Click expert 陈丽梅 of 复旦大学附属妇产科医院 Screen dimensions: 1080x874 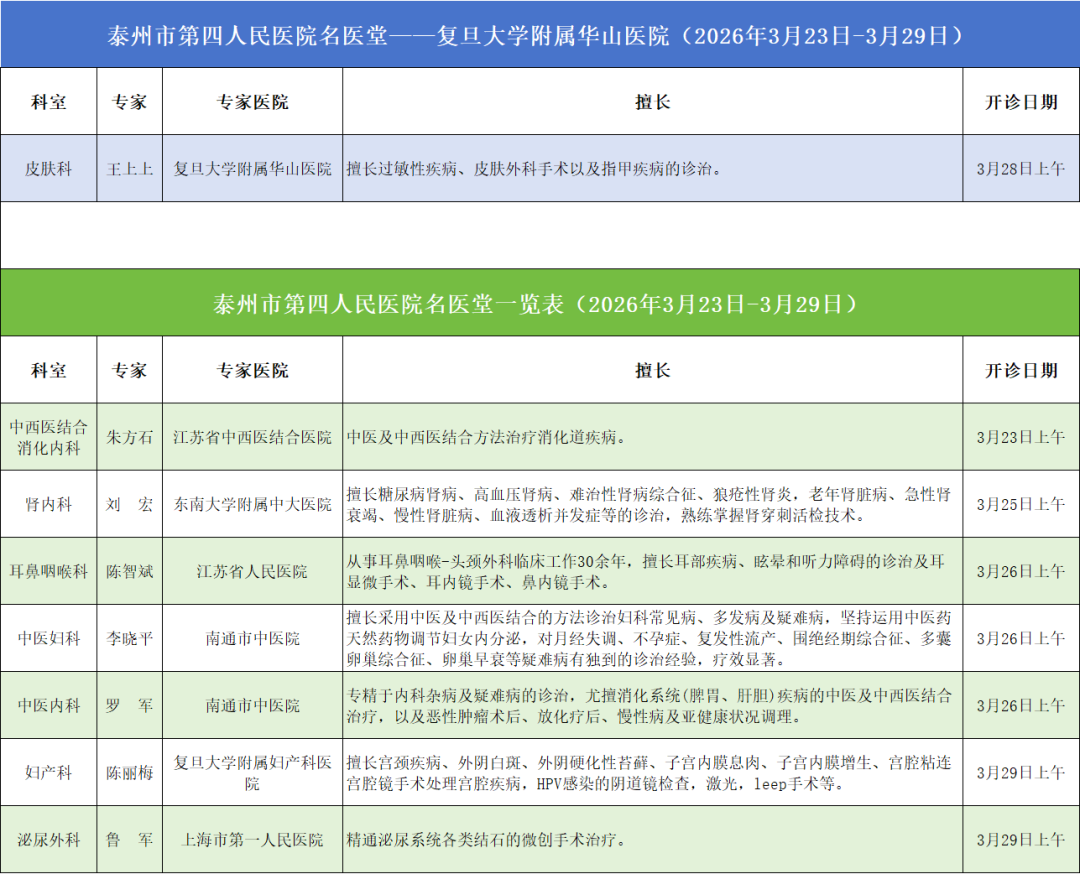point(129,772)
